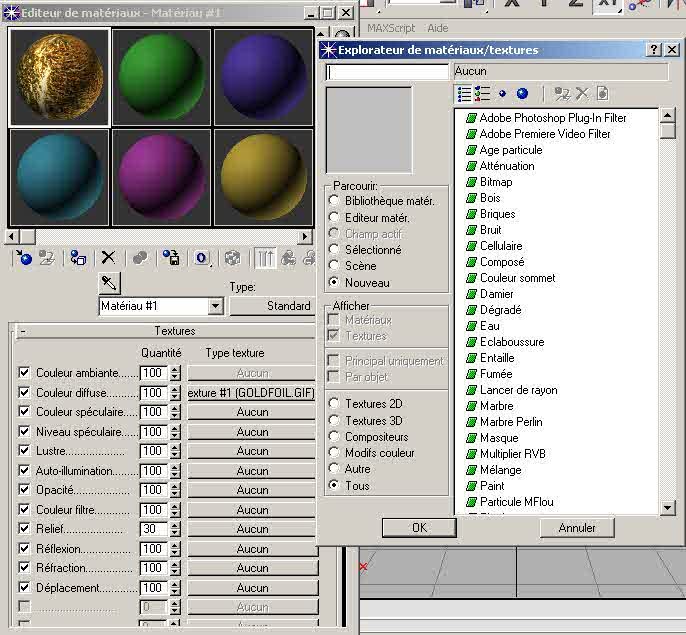
Task: Uncheck the Relief map checkbox
Action: (25, 528)
